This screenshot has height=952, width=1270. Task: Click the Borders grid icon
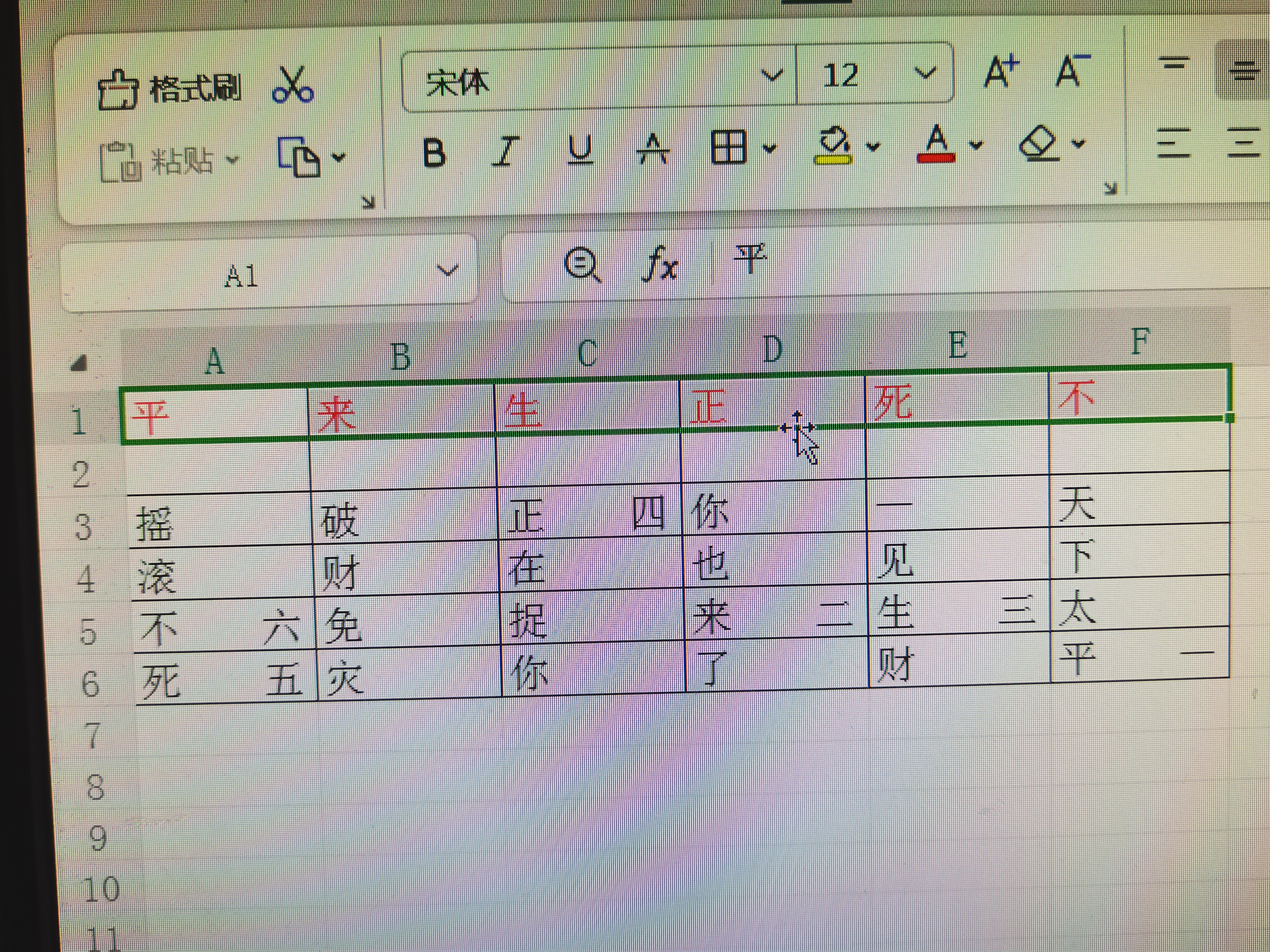click(x=729, y=147)
